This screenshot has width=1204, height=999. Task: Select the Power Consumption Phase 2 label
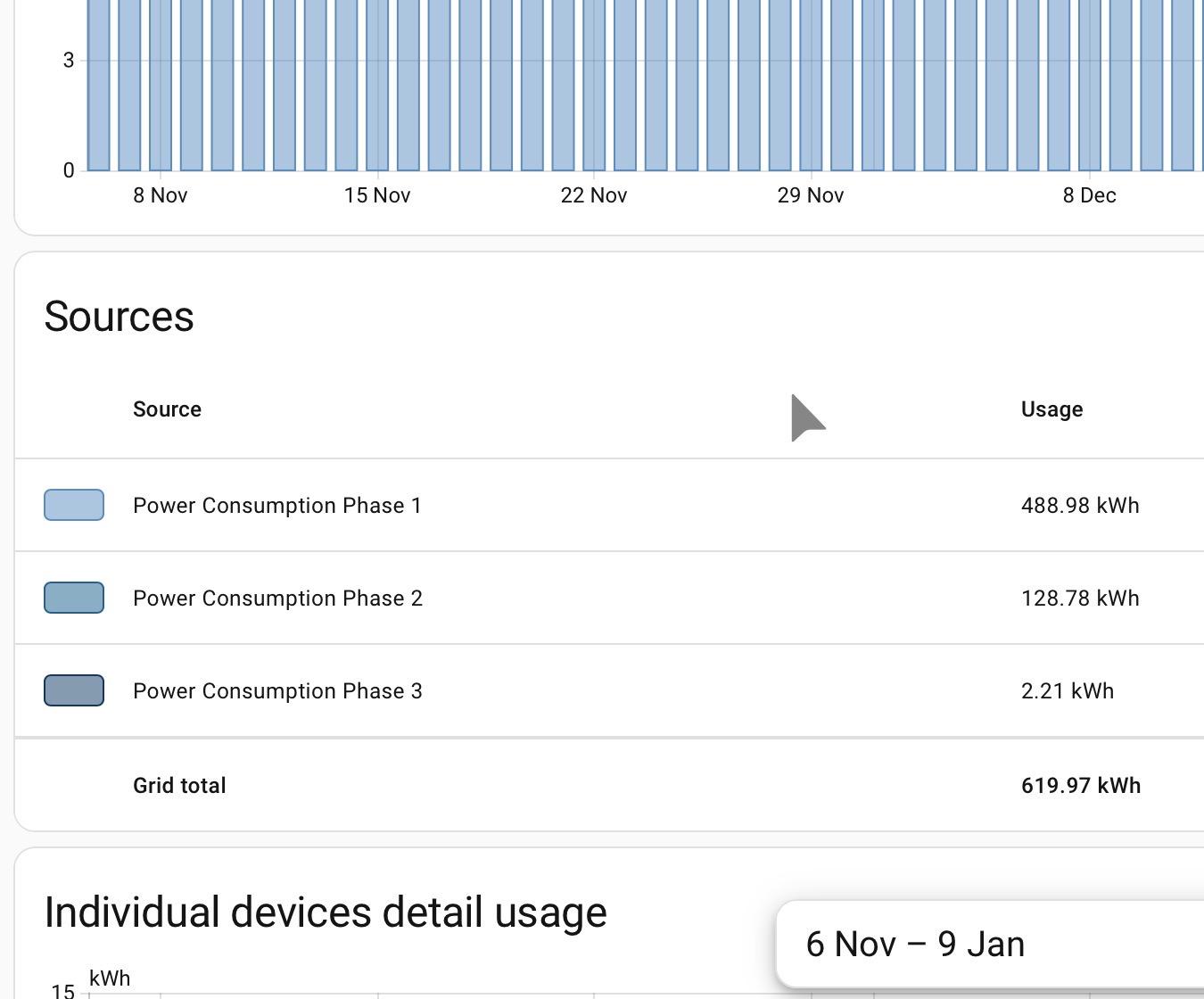click(277, 599)
